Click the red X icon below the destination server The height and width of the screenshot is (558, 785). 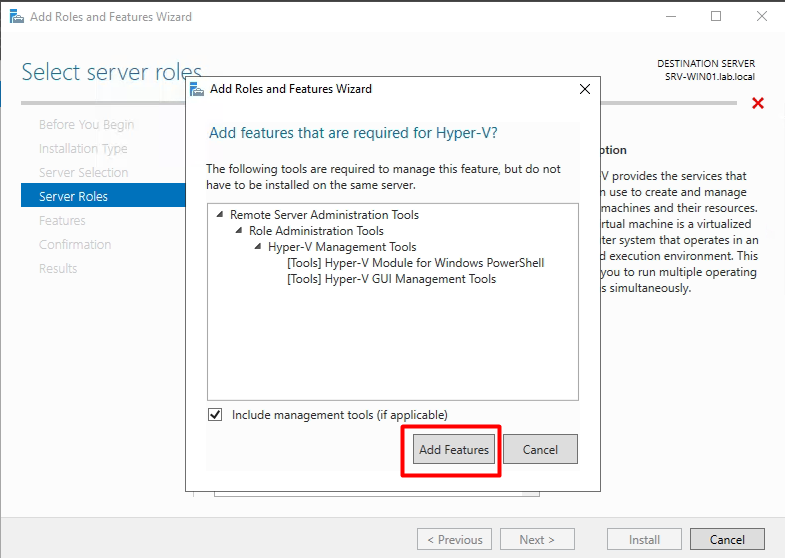click(758, 104)
